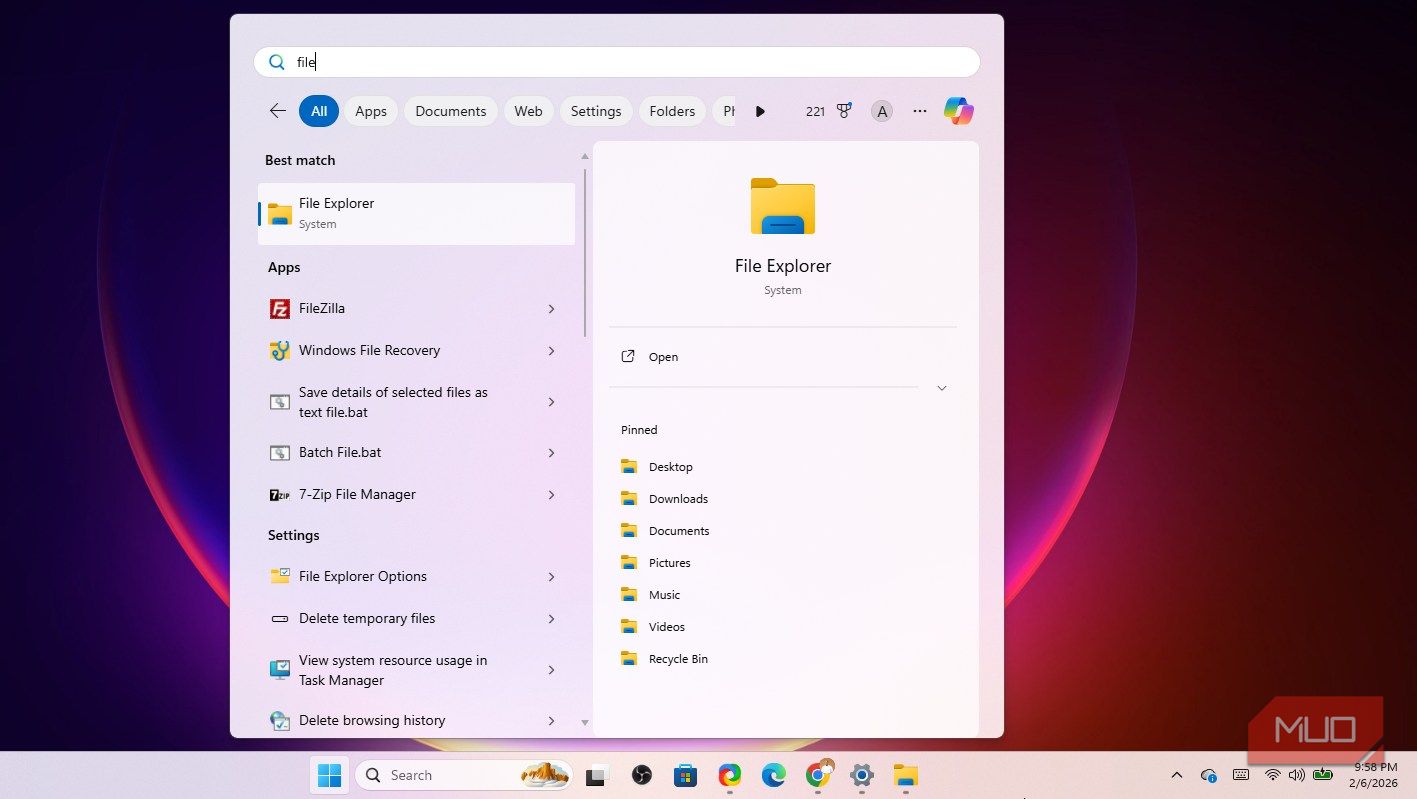Click the 7-Zip File Manager icon
This screenshot has height=799, width=1417.
pos(280,495)
